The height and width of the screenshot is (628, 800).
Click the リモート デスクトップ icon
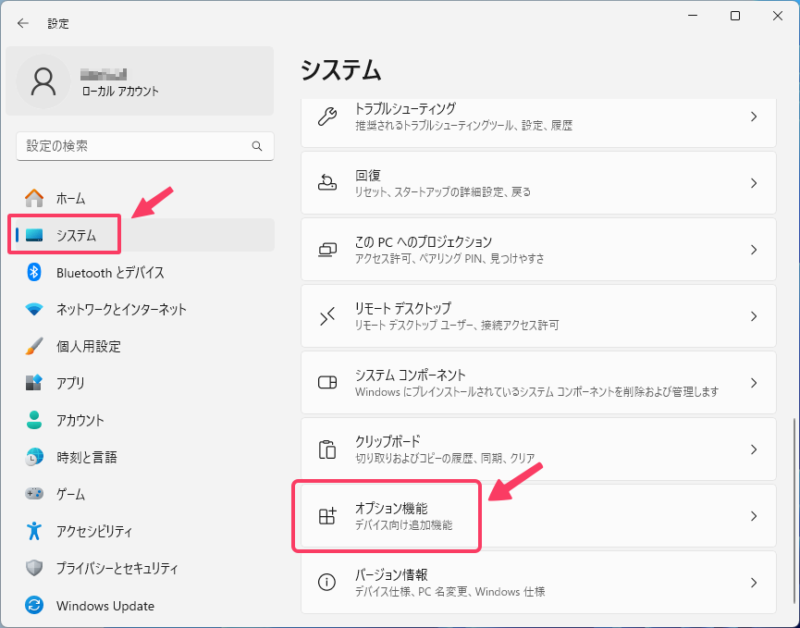point(327,316)
